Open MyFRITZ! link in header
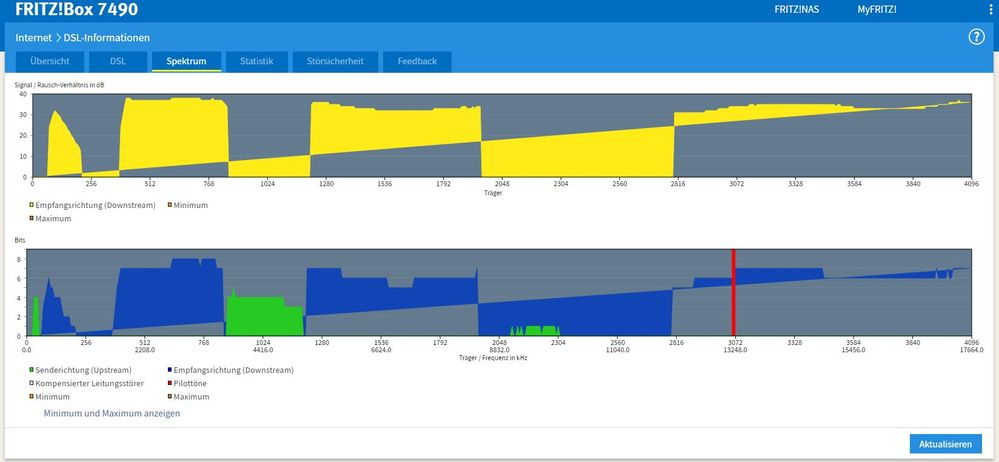Image resolution: width=999 pixels, height=462 pixels. point(877,10)
